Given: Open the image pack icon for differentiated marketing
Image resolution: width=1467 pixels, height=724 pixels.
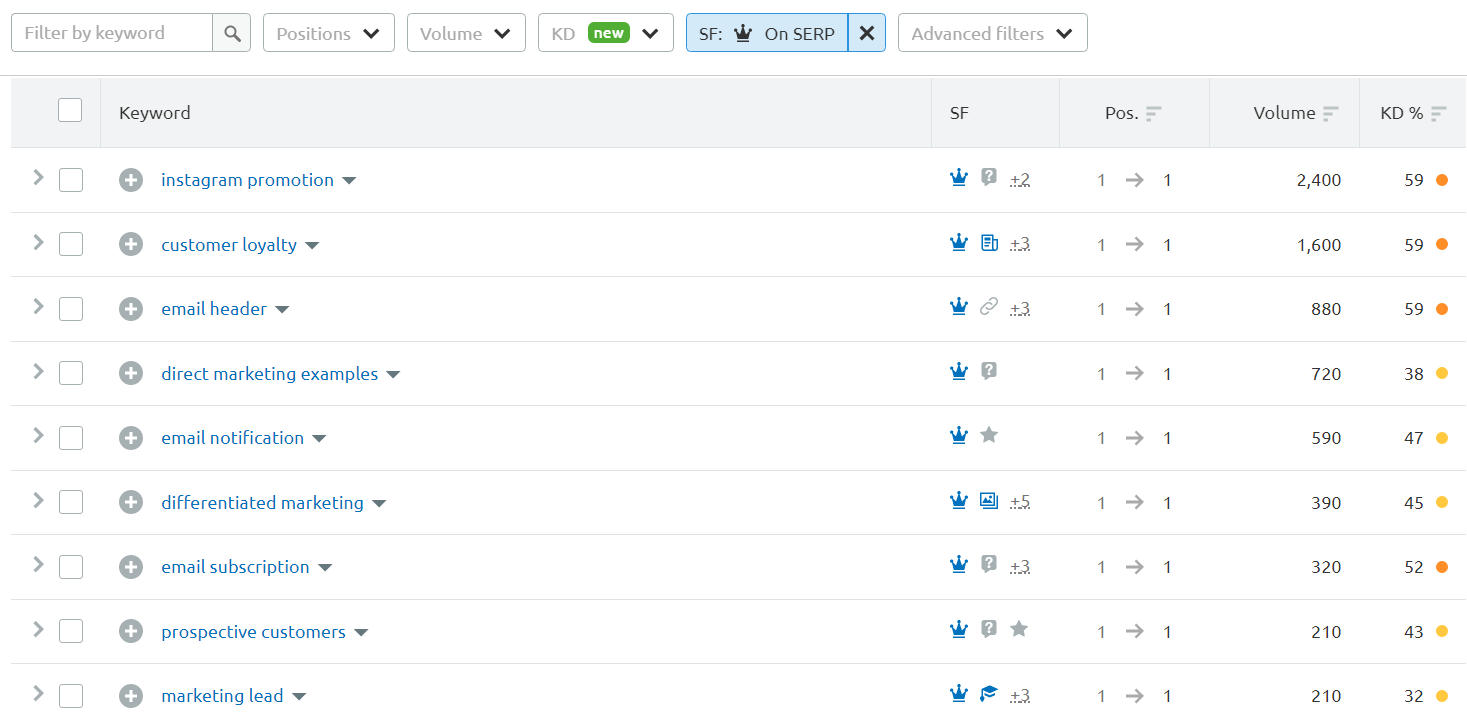Looking at the screenshot, I should pyautogui.click(x=989, y=500).
